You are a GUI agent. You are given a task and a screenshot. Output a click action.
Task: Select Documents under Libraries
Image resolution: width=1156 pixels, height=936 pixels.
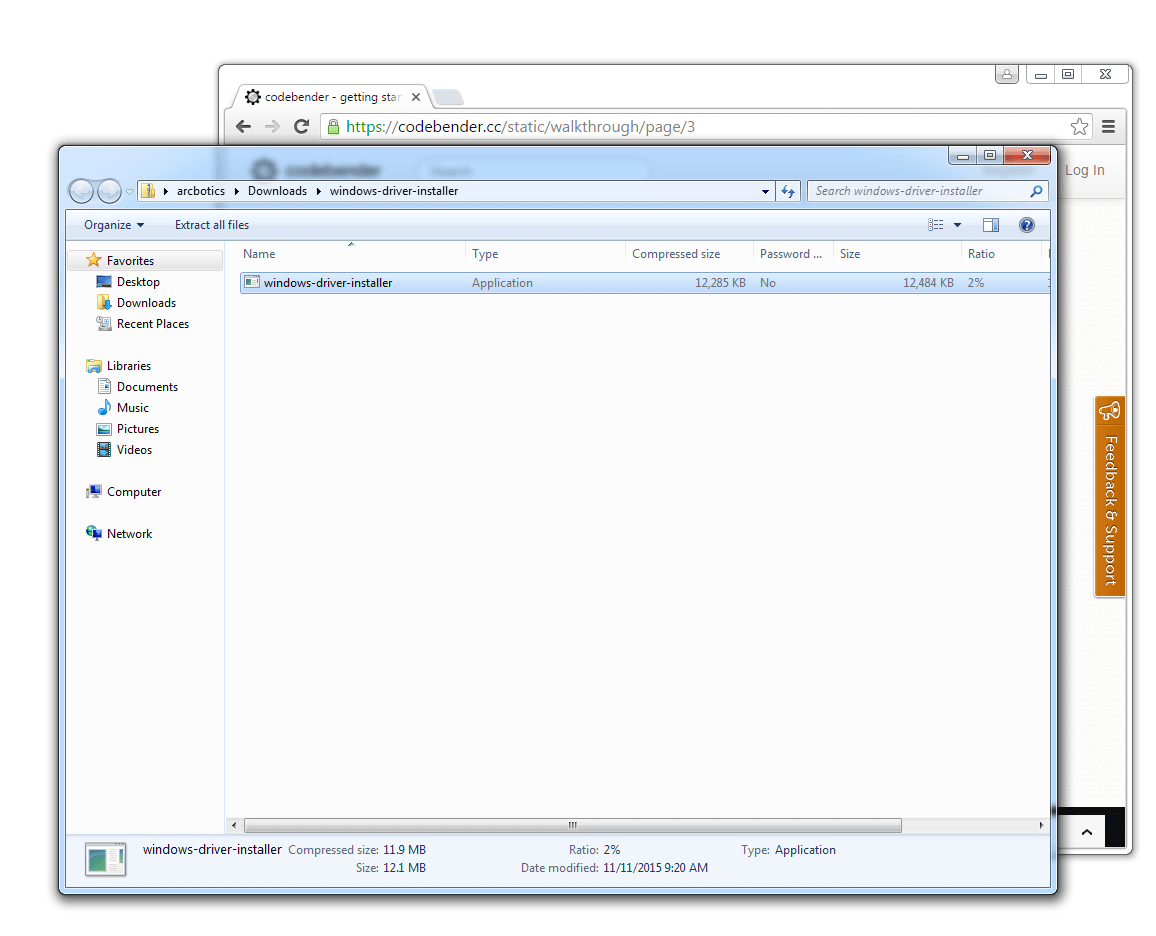[147, 387]
